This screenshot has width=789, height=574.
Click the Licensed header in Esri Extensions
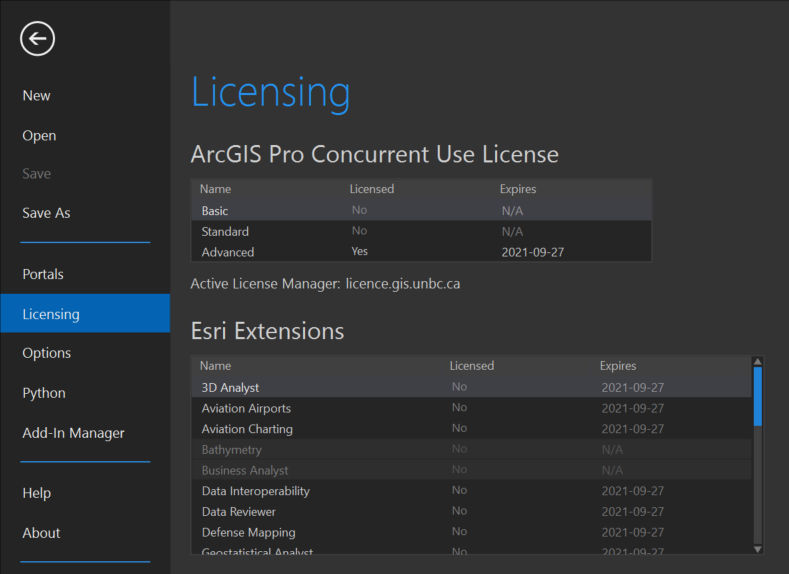pos(471,366)
